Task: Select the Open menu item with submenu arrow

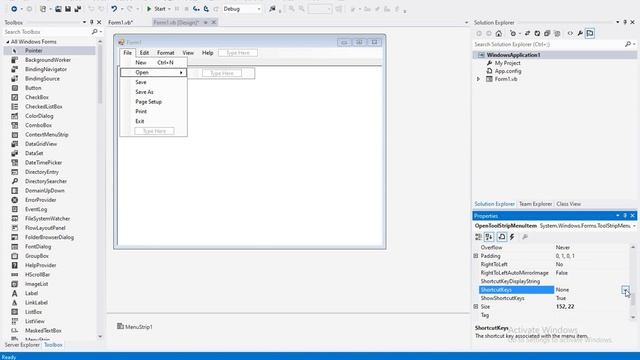Action: pyautogui.click(x=153, y=72)
